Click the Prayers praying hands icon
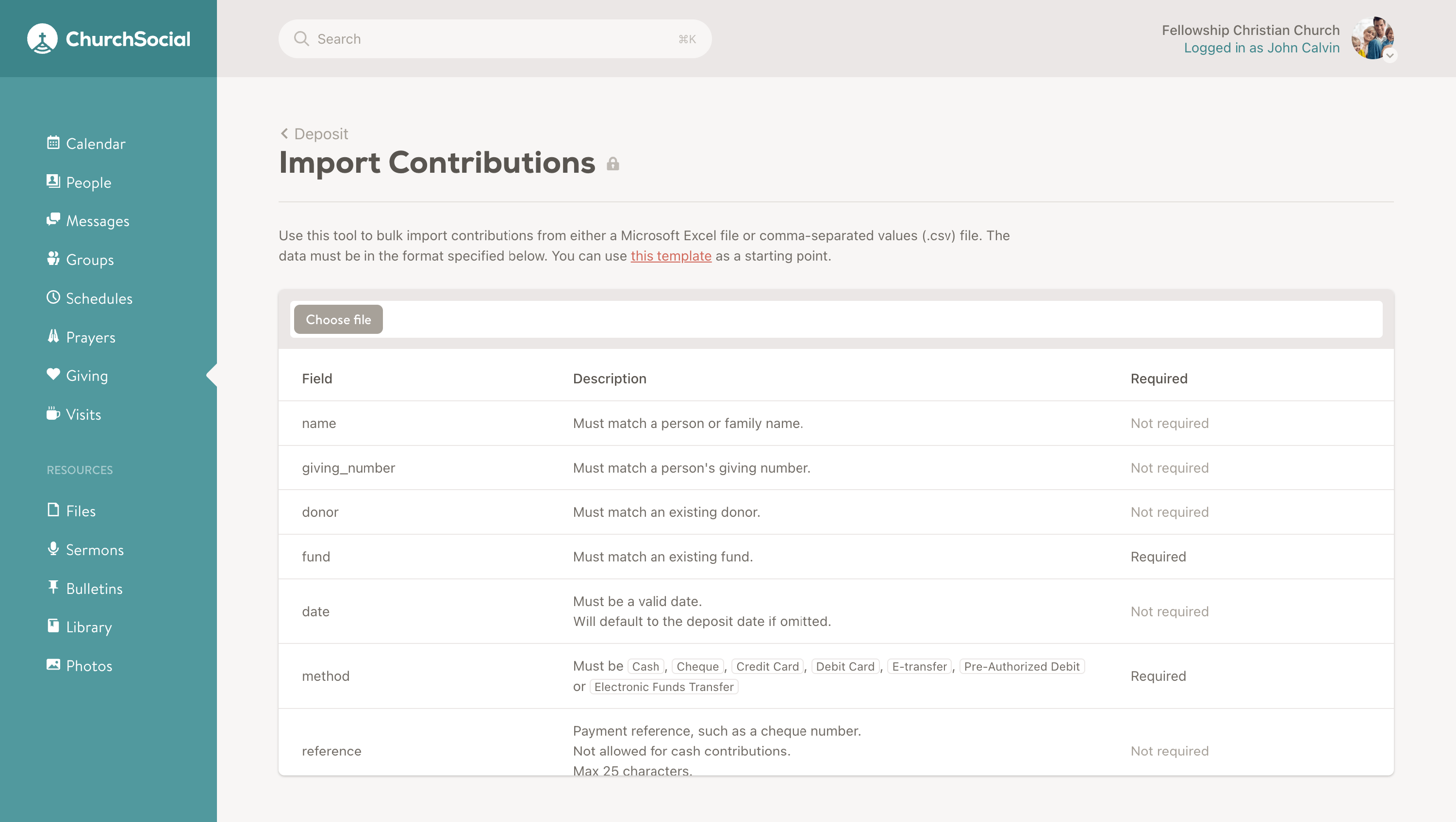Viewport: 1456px width, 822px height. click(53, 336)
